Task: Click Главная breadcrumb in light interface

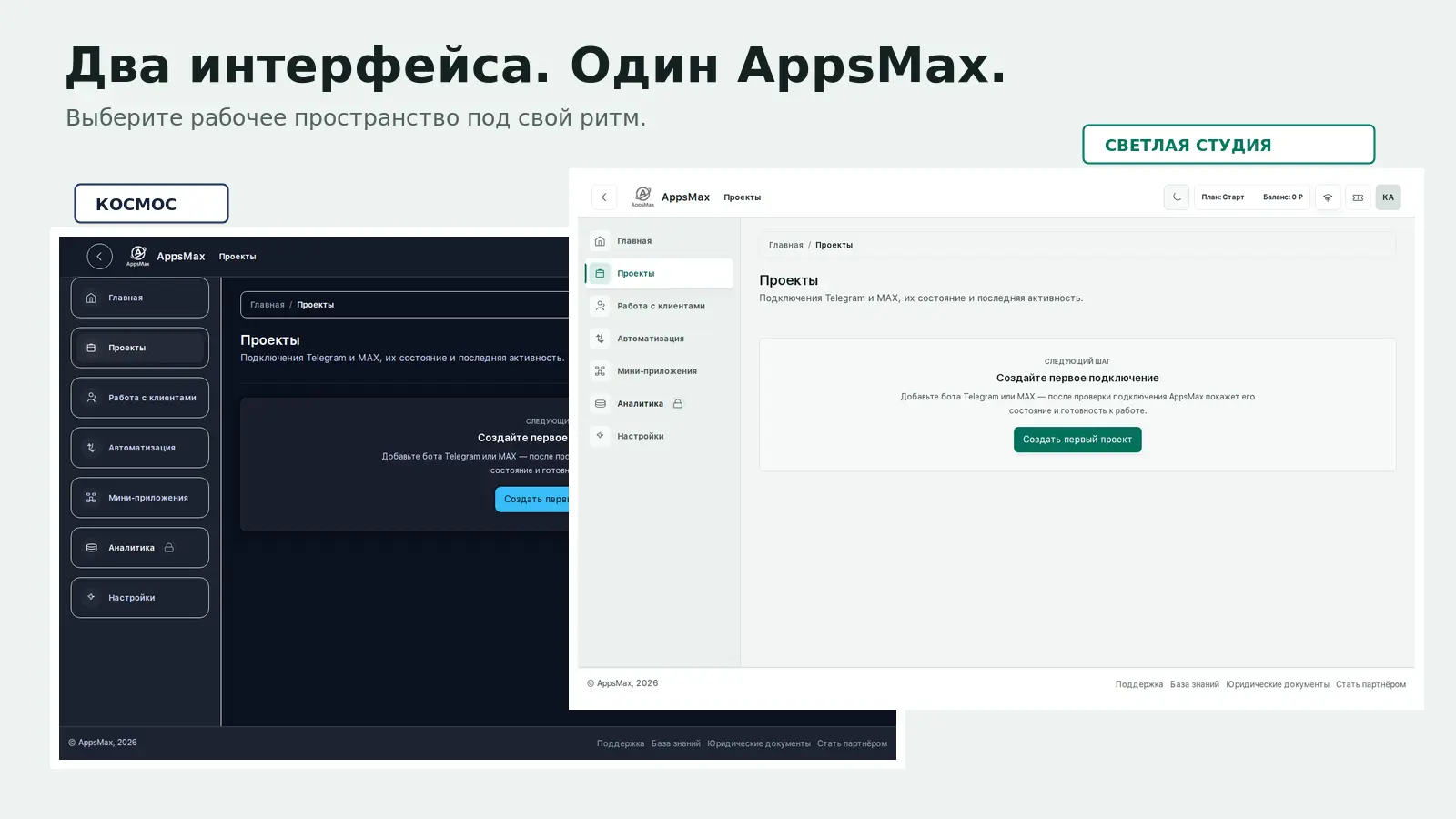Action: click(786, 245)
